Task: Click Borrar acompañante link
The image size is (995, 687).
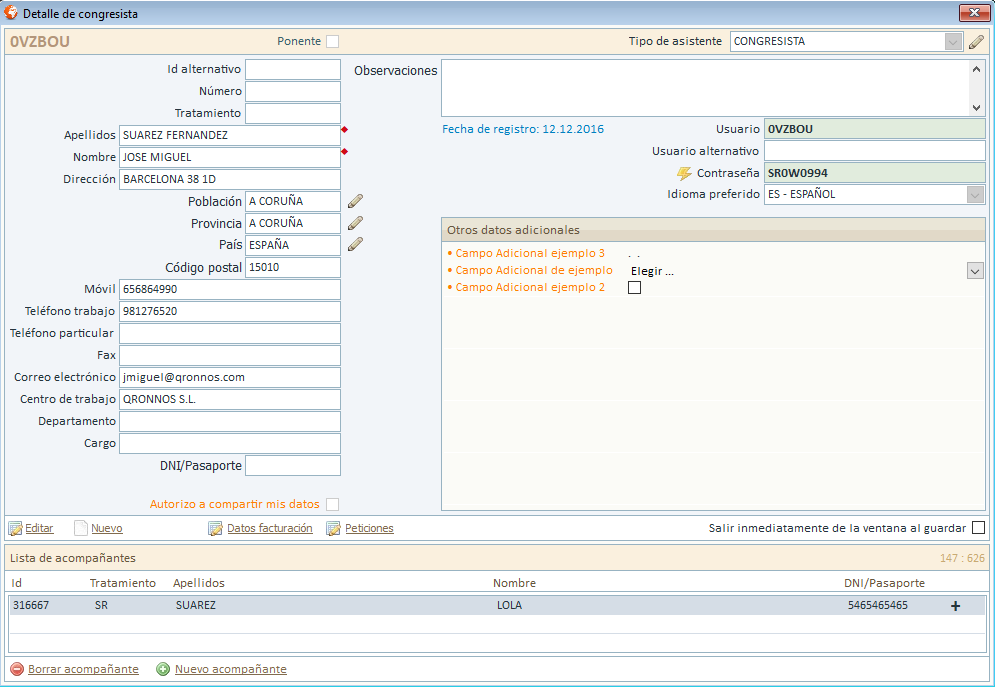Action: pyautogui.click(x=83, y=669)
